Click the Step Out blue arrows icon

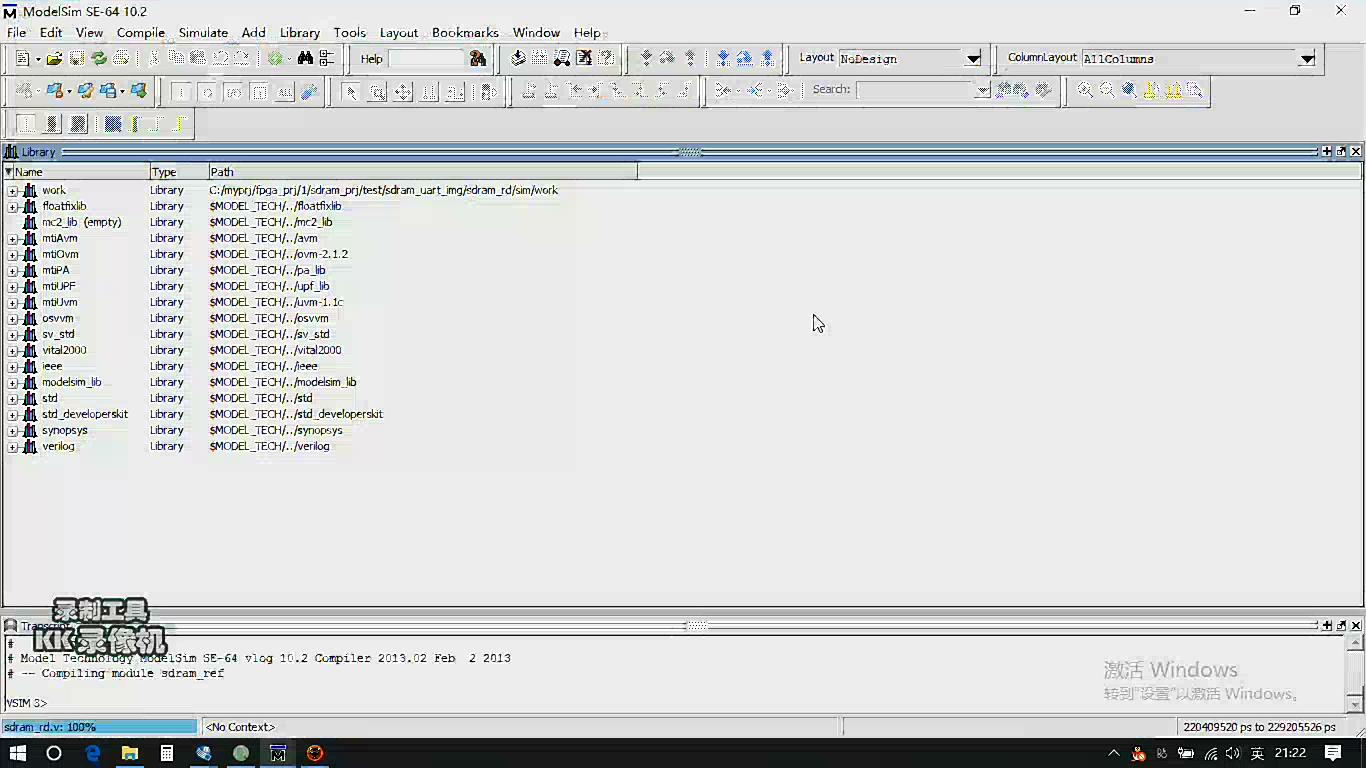767,59
